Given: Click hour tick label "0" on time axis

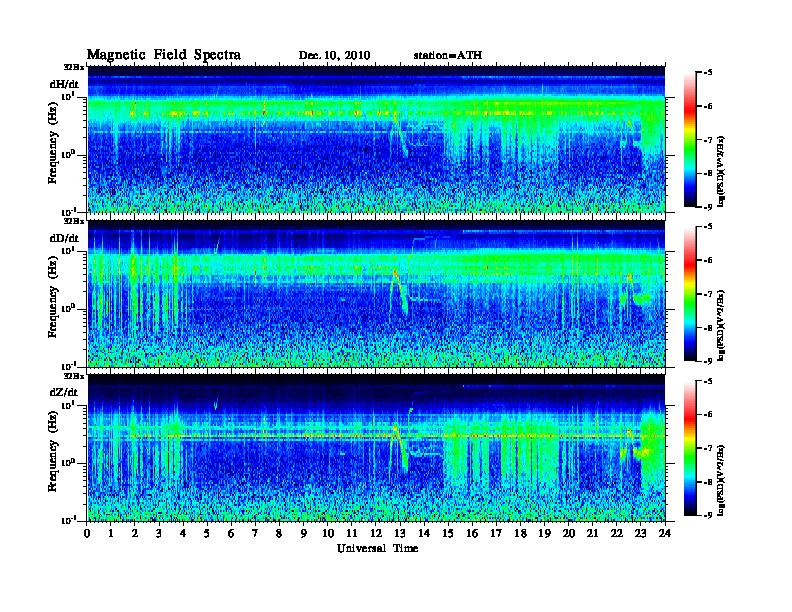Looking at the screenshot, I should [87, 533].
